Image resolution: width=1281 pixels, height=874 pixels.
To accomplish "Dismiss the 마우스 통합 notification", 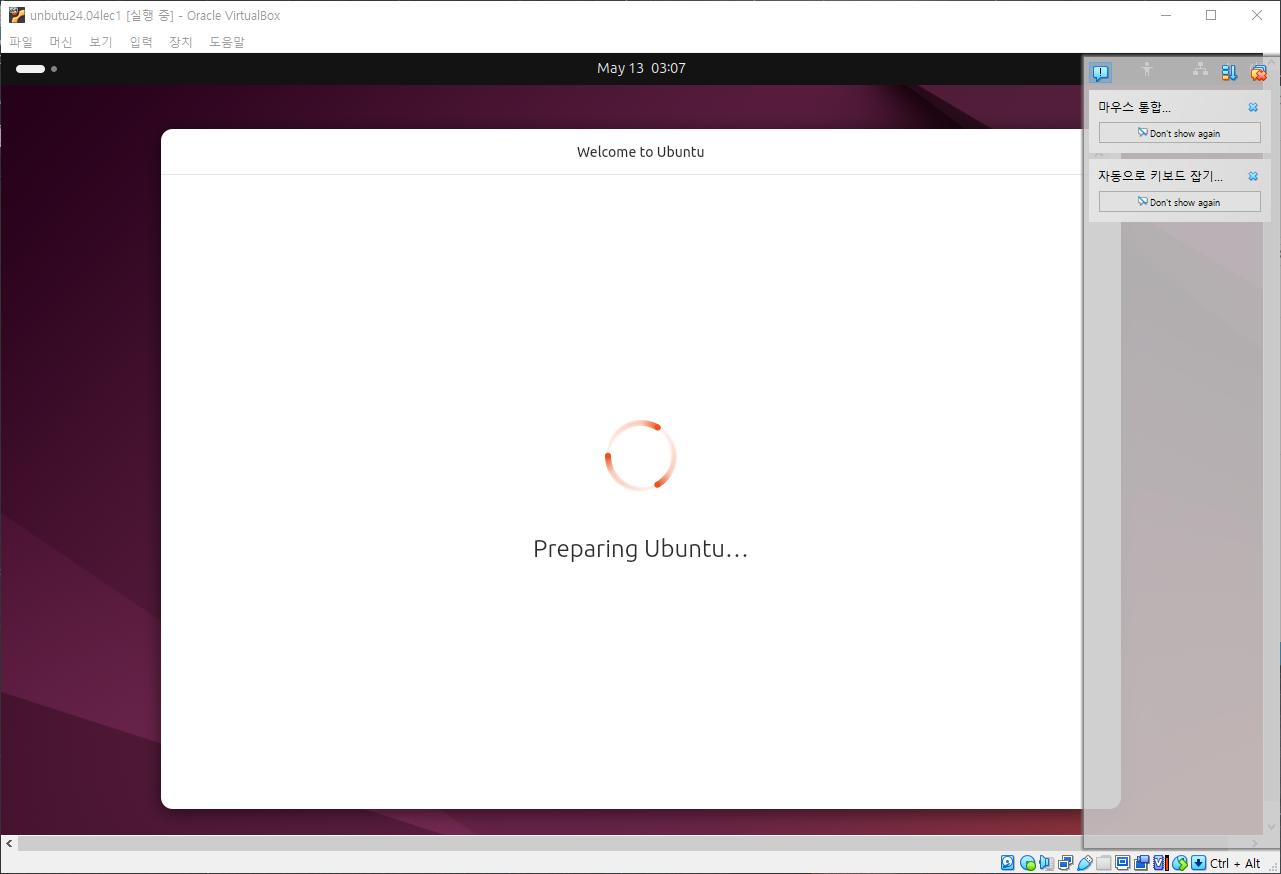I will pyautogui.click(x=1253, y=107).
